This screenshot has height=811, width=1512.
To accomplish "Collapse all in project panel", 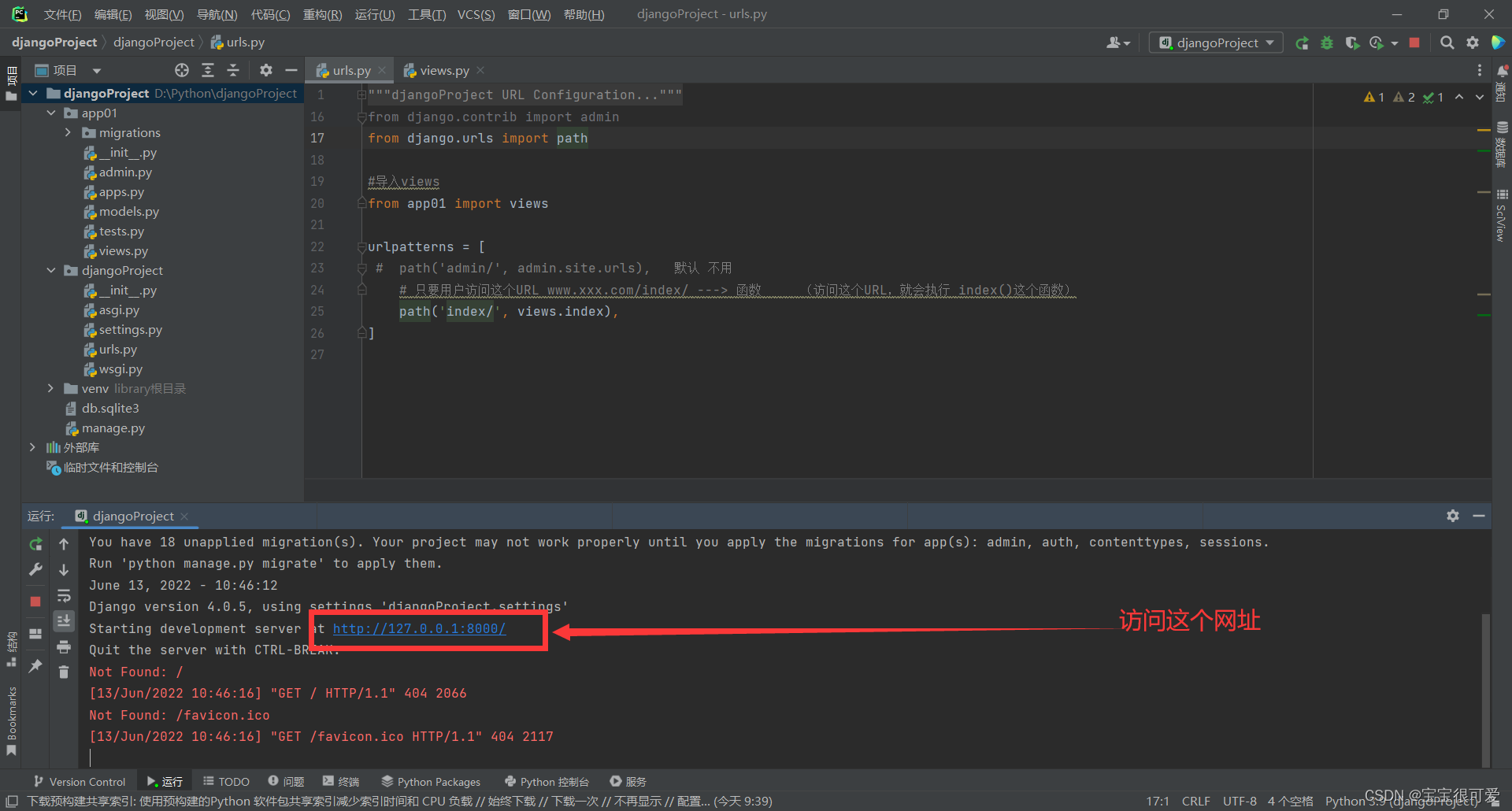I will (233, 70).
